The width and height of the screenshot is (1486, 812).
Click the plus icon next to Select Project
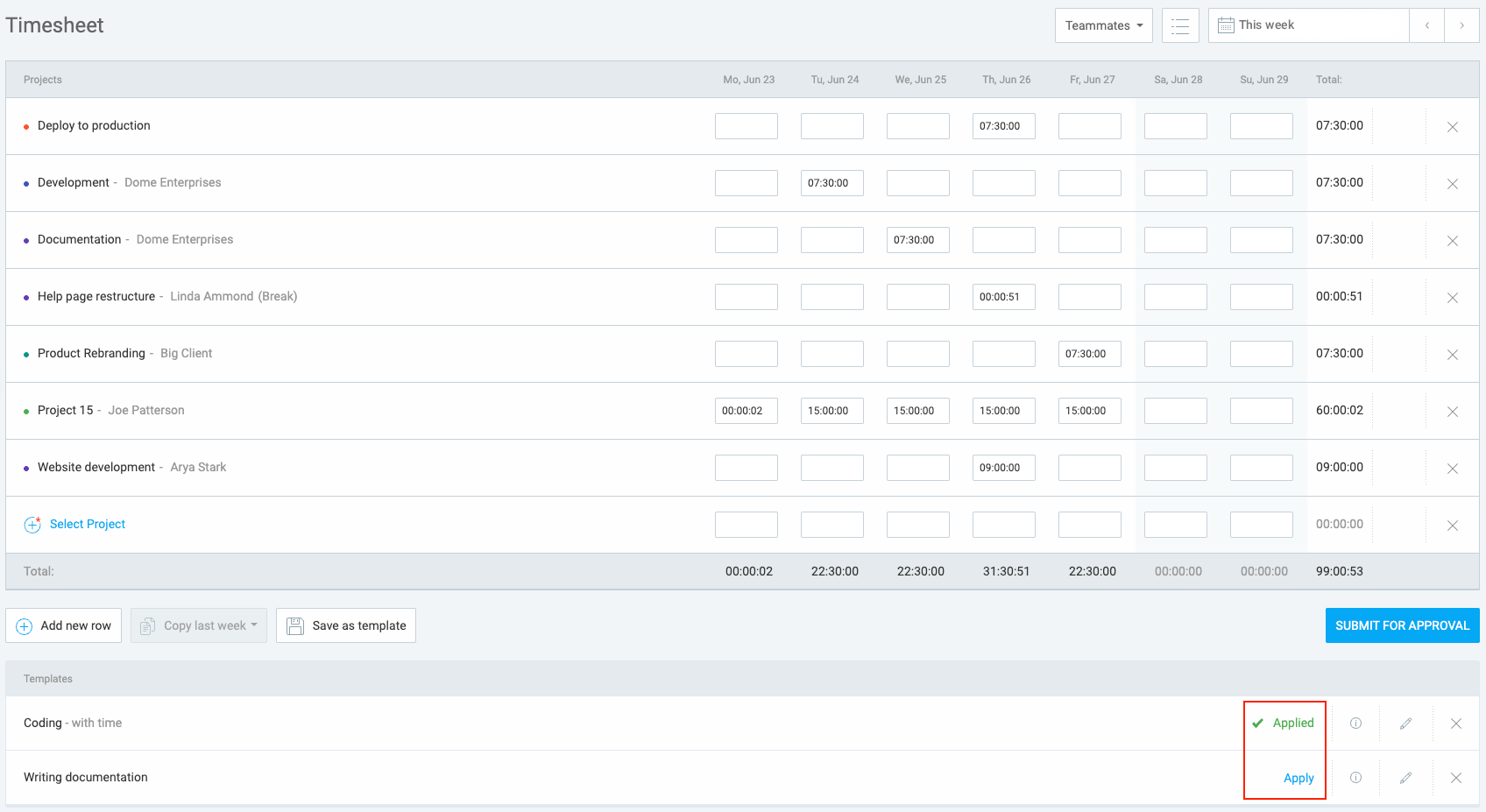(32, 524)
